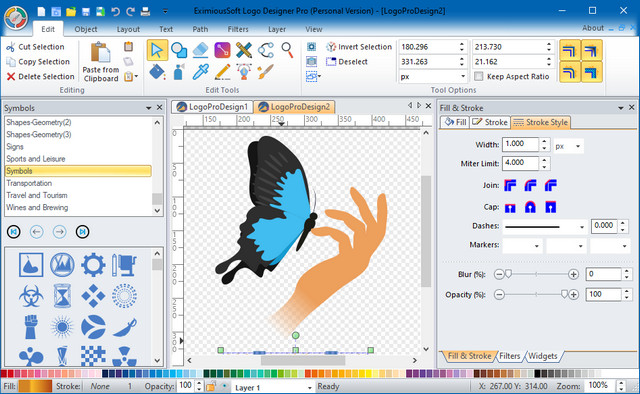Screen dimensions: 640x394
Task: Open the Object ribbon tab
Action: (86, 29)
